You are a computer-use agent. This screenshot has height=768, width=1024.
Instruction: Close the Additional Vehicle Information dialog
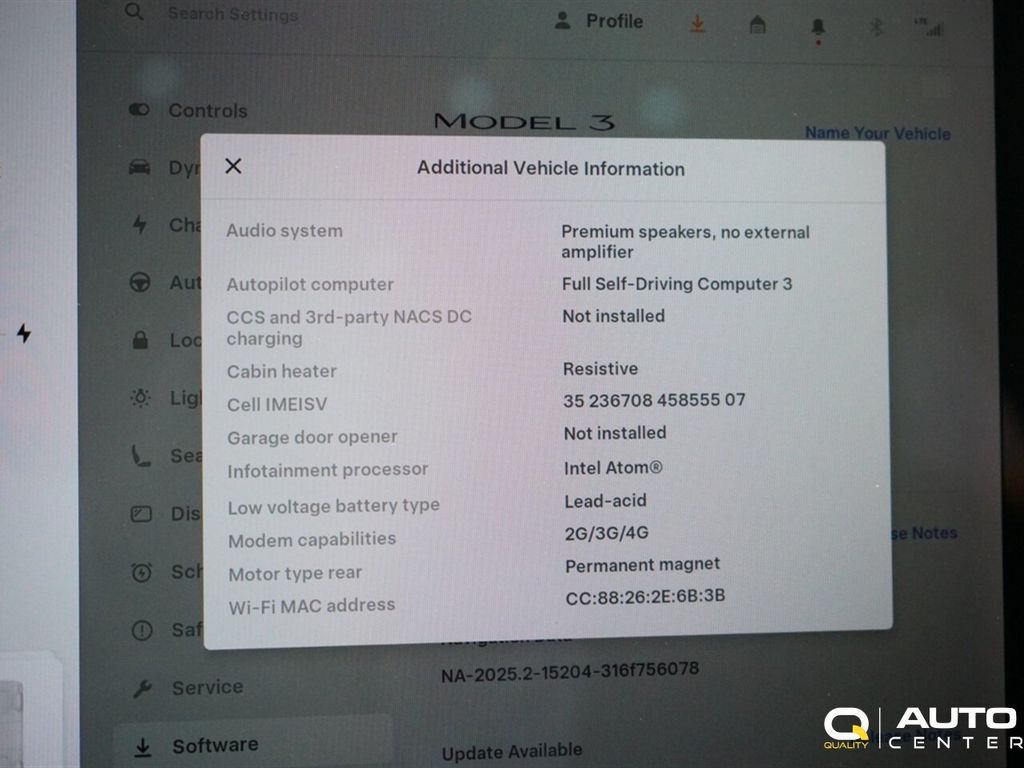click(233, 167)
